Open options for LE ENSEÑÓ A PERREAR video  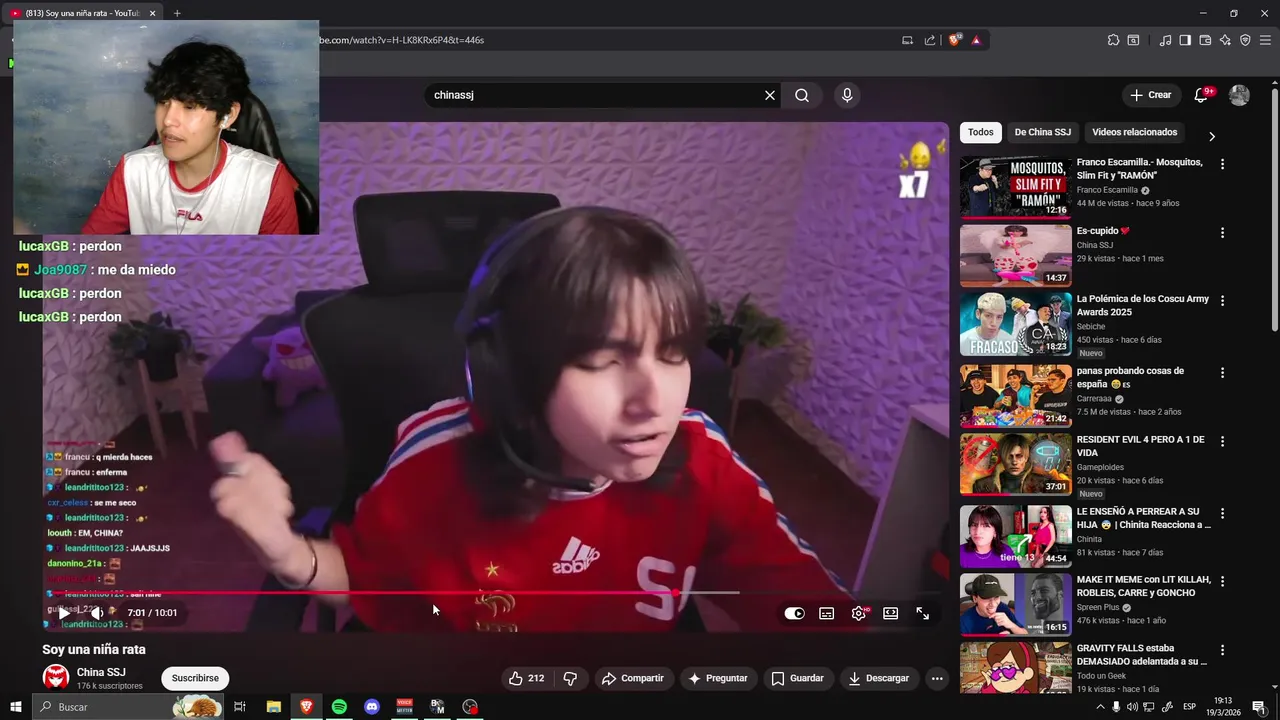1222,513
